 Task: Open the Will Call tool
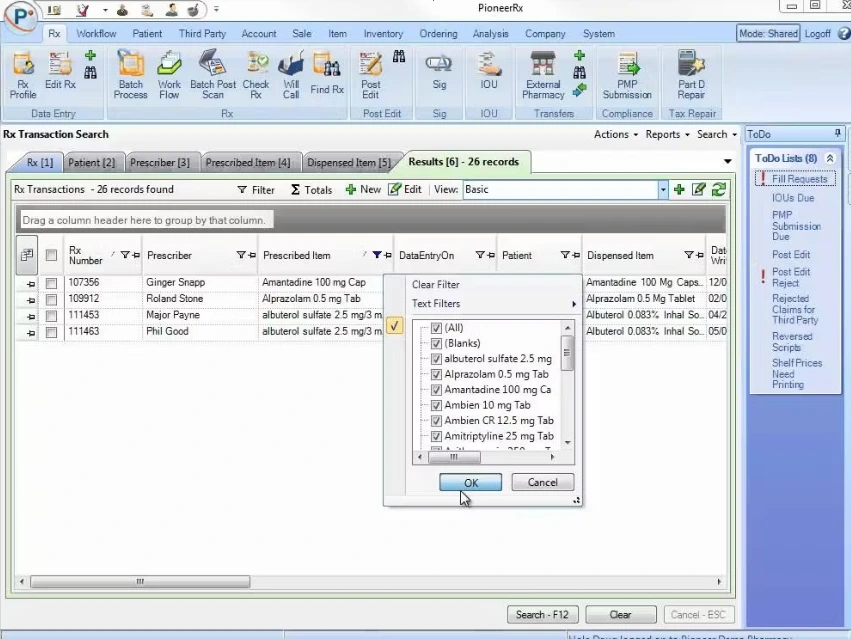tap(291, 76)
